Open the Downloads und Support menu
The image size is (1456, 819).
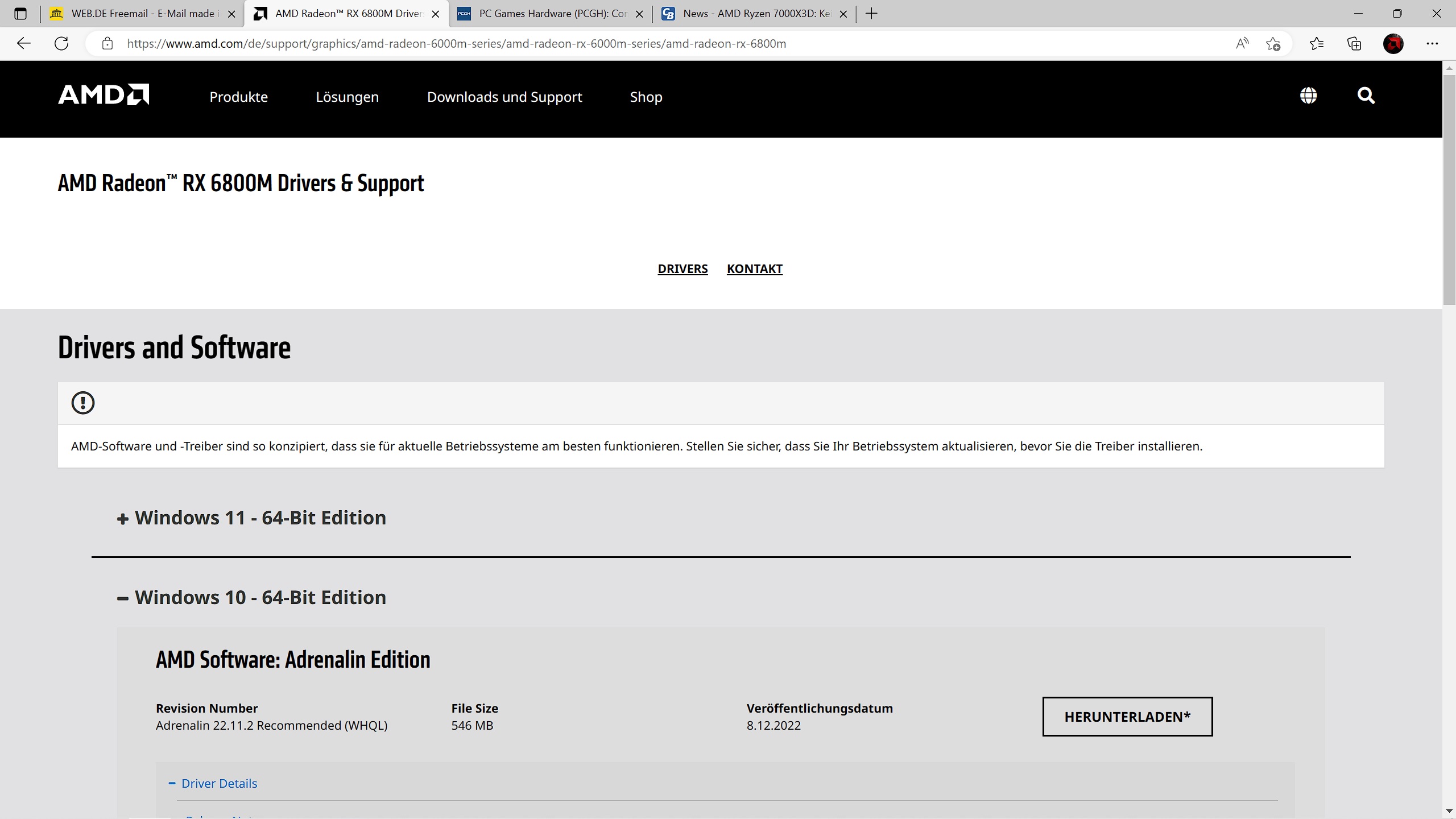pyautogui.click(x=504, y=97)
